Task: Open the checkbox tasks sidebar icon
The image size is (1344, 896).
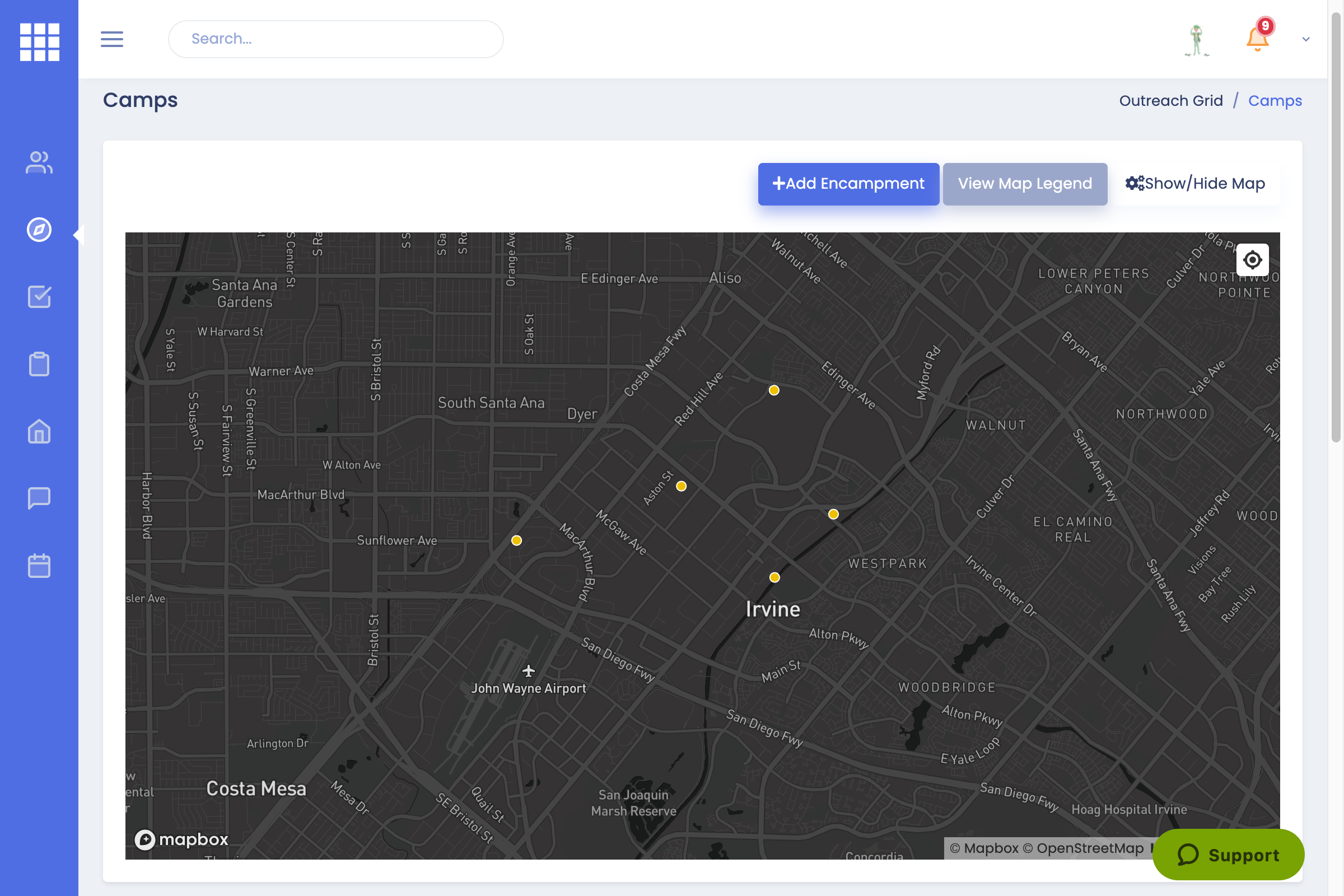Action: pyautogui.click(x=39, y=297)
